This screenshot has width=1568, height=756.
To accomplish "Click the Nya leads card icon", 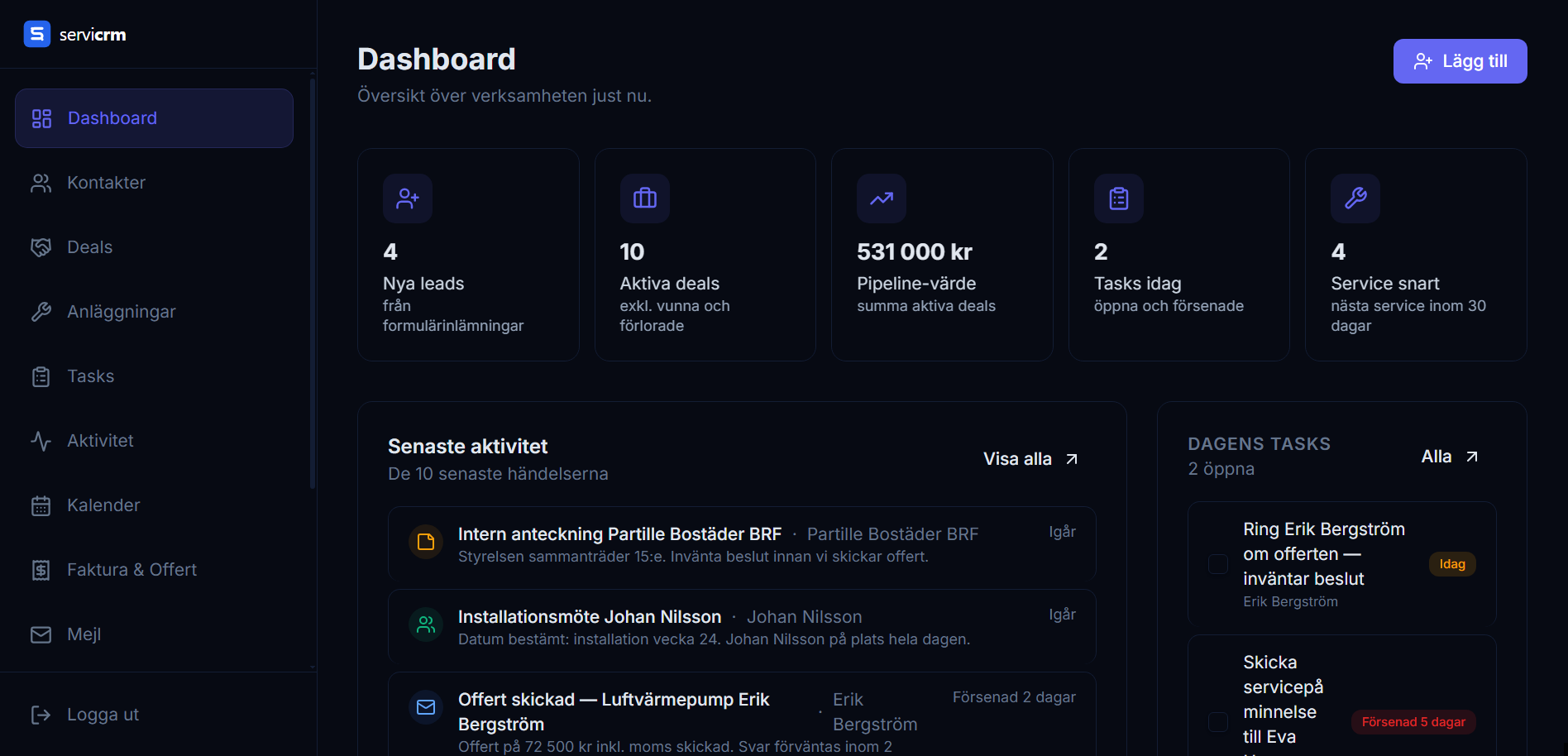I will click(408, 199).
